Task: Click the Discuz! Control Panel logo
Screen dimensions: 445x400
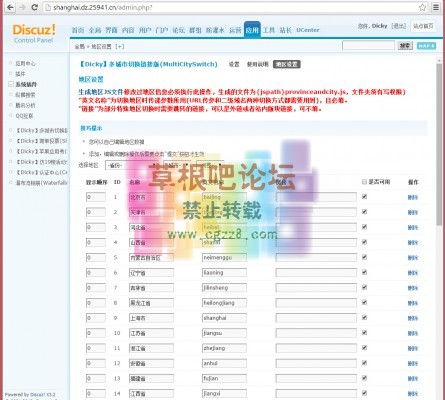Action: [x=34, y=33]
